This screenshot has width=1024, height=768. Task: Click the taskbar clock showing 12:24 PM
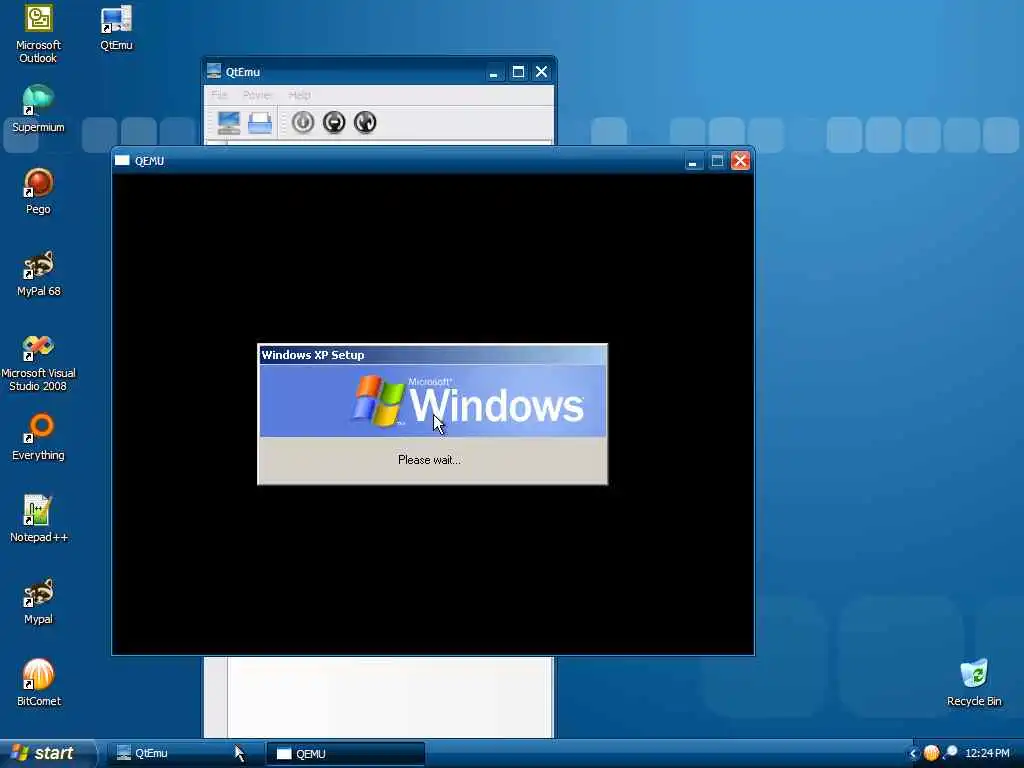tap(987, 754)
